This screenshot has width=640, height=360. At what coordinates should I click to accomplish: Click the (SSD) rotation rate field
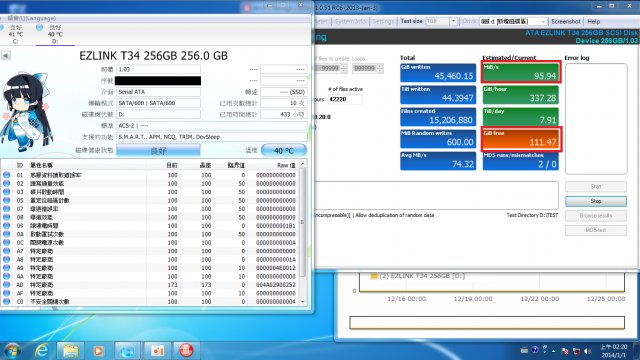(x=284, y=92)
